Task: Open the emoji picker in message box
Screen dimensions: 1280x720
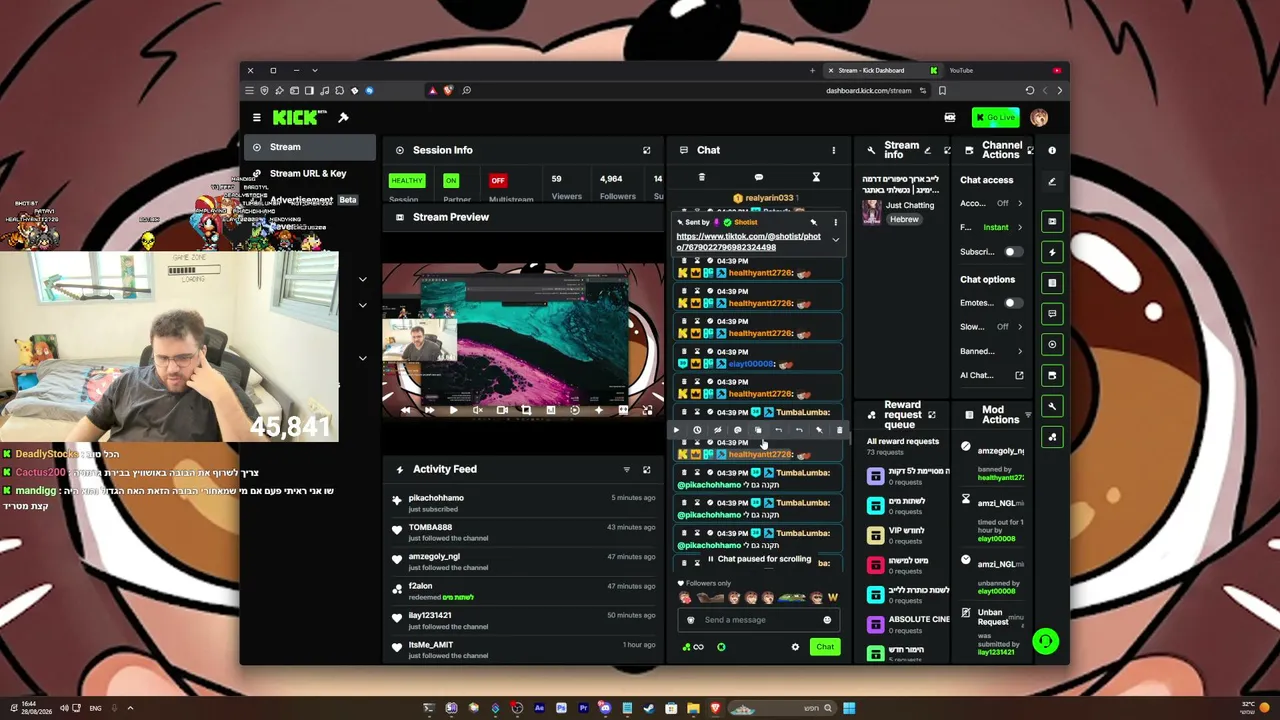Action: pos(827,620)
